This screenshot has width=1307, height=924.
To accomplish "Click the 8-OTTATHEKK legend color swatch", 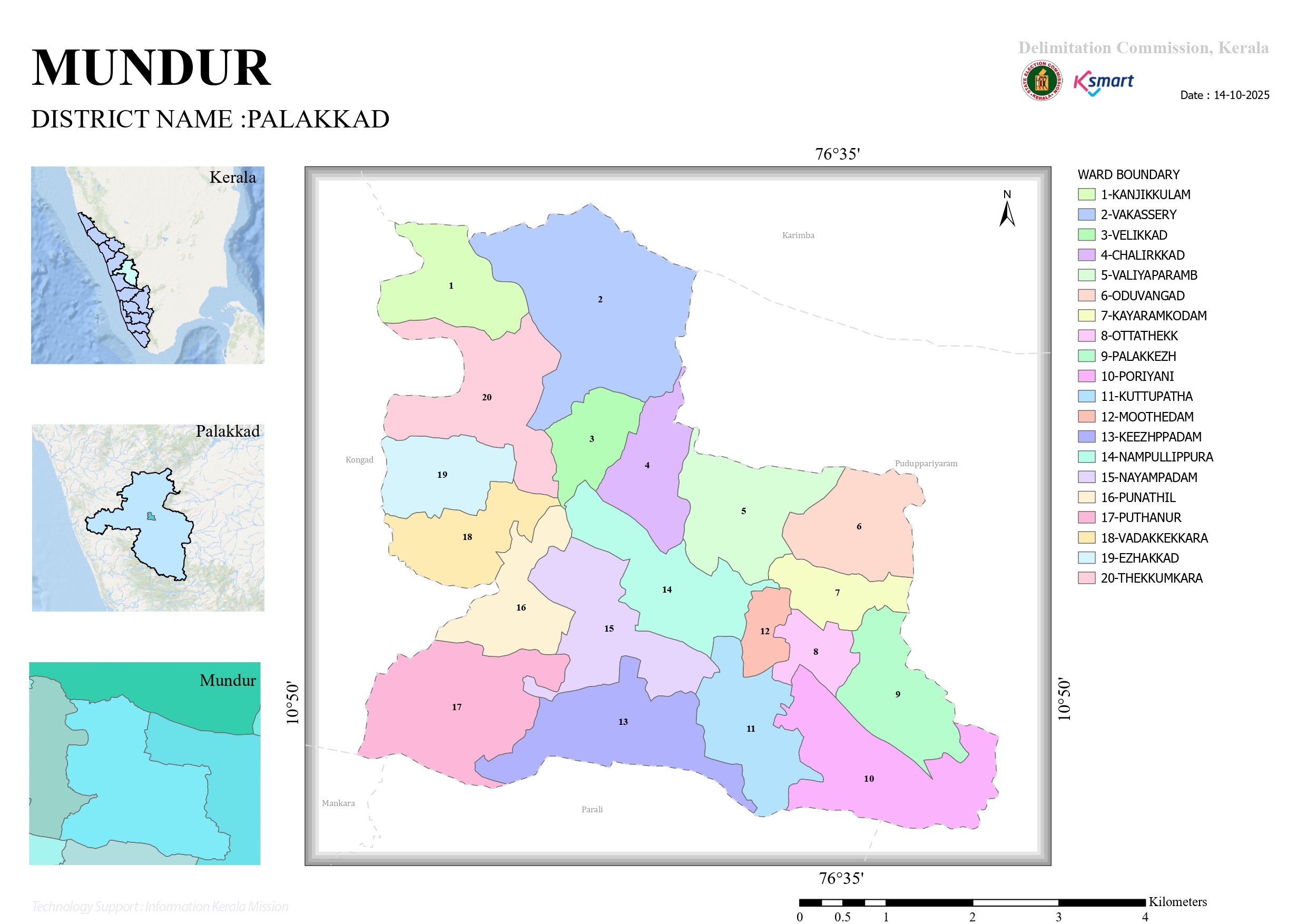I will click(1086, 336).
